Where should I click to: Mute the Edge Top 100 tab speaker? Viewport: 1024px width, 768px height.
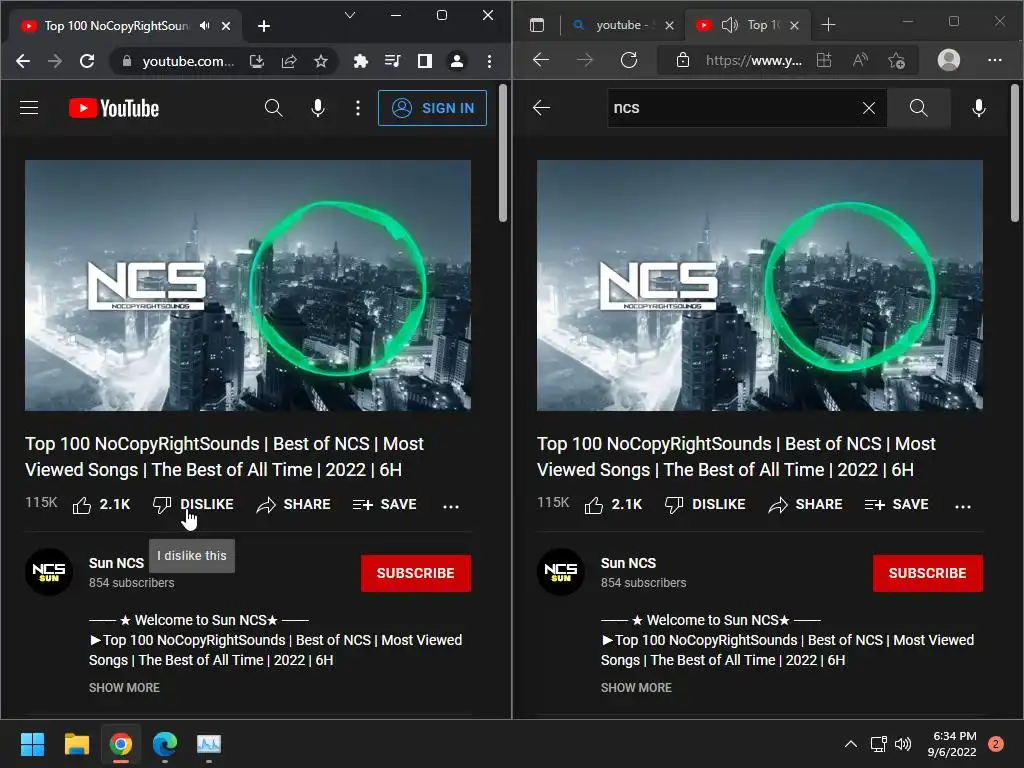[x=729, y=25]
